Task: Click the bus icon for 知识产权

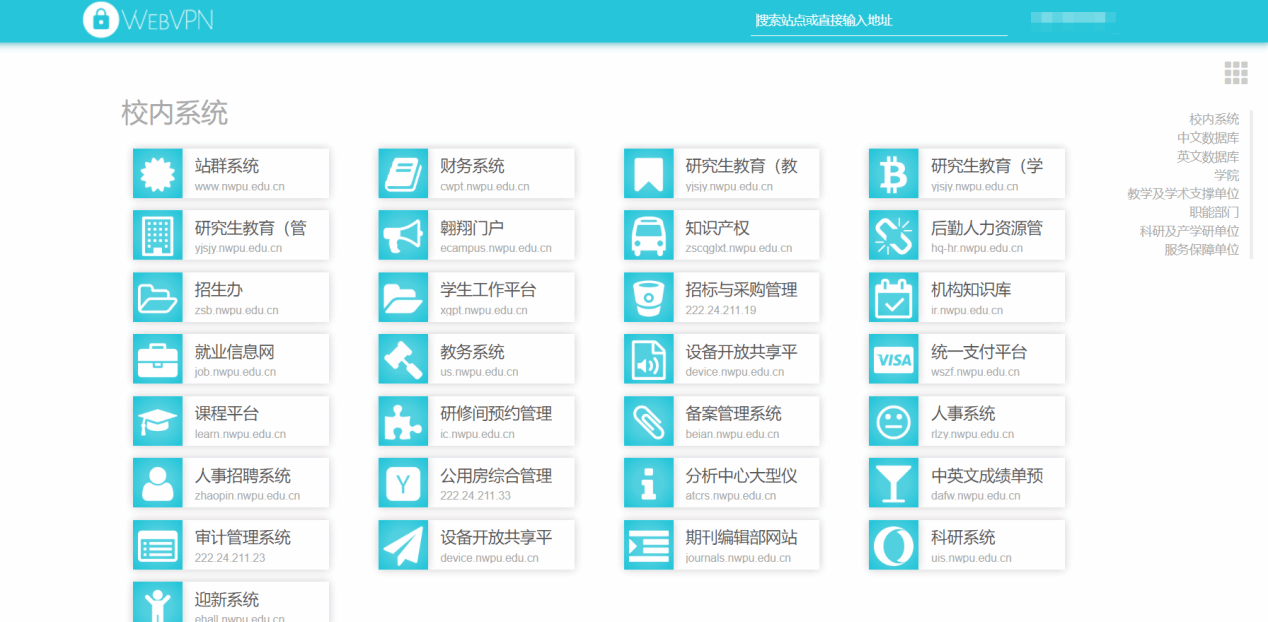Action: [x=649, y=235]
